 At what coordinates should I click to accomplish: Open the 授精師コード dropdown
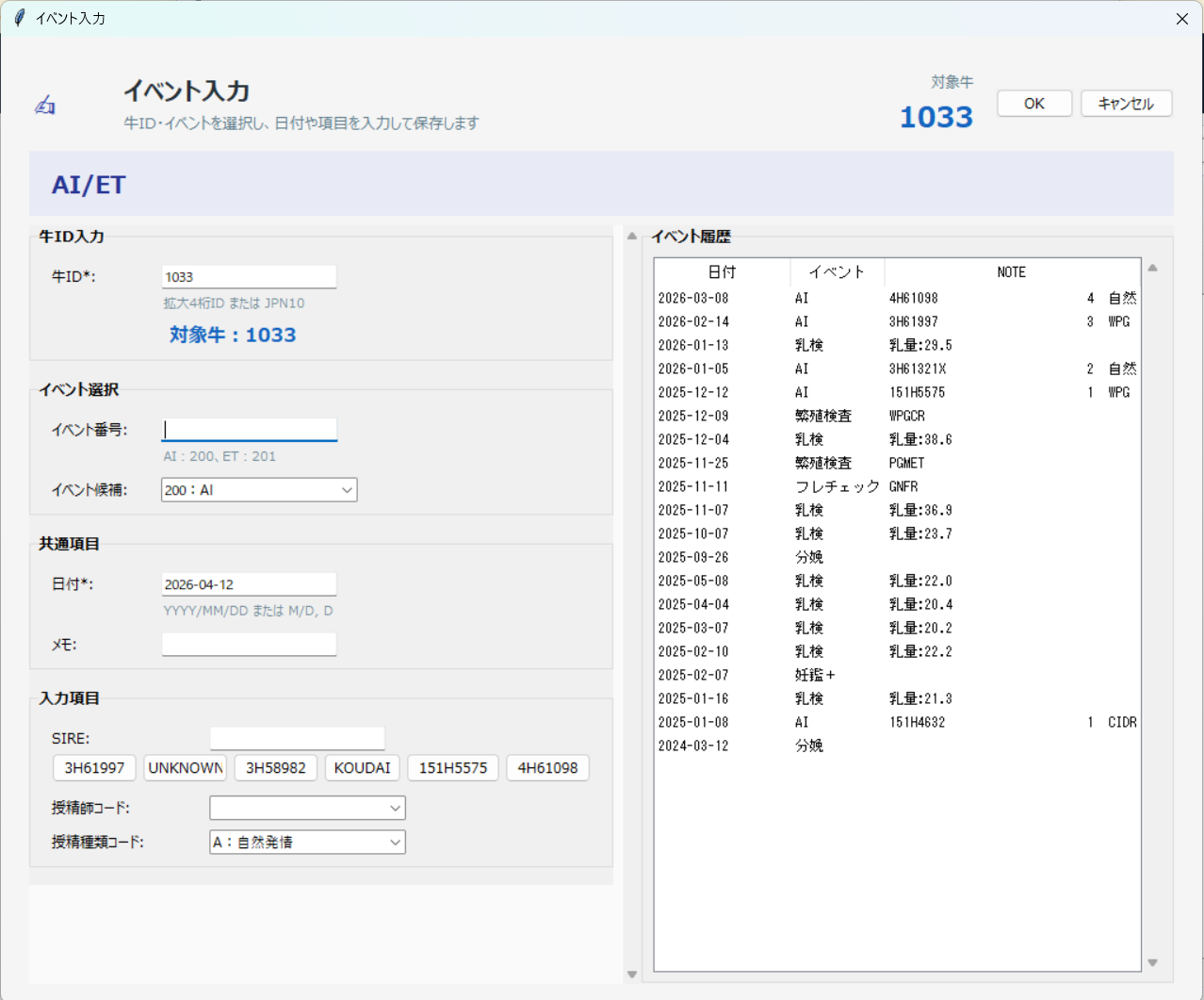(307, 808)
